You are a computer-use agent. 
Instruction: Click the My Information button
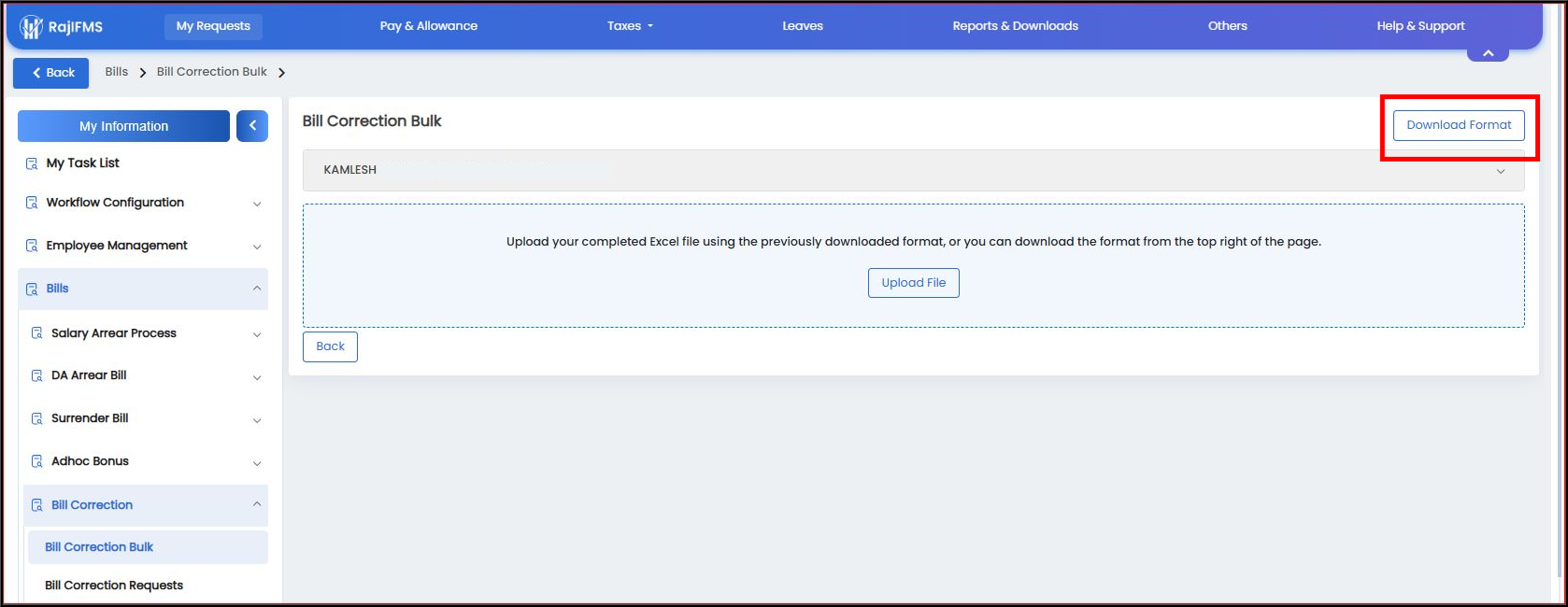pos(123,126)
